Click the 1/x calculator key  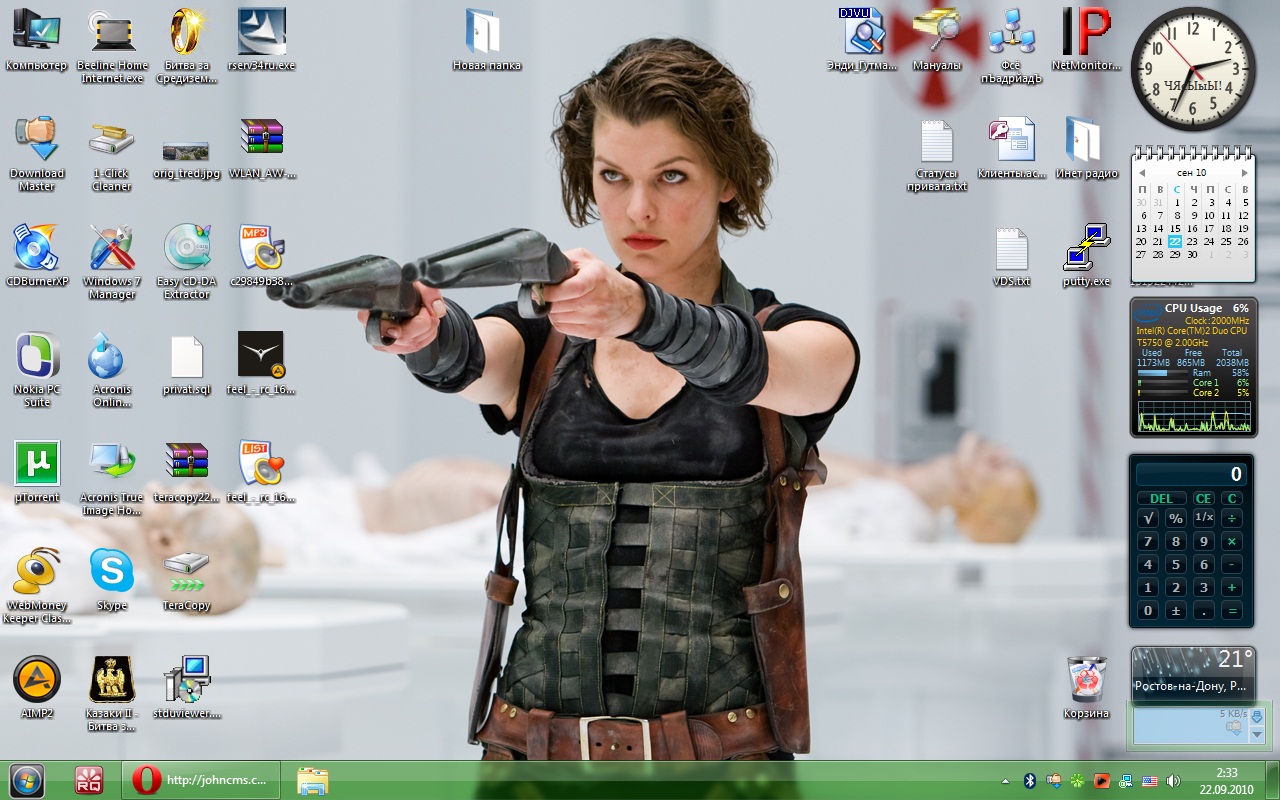1204,518
